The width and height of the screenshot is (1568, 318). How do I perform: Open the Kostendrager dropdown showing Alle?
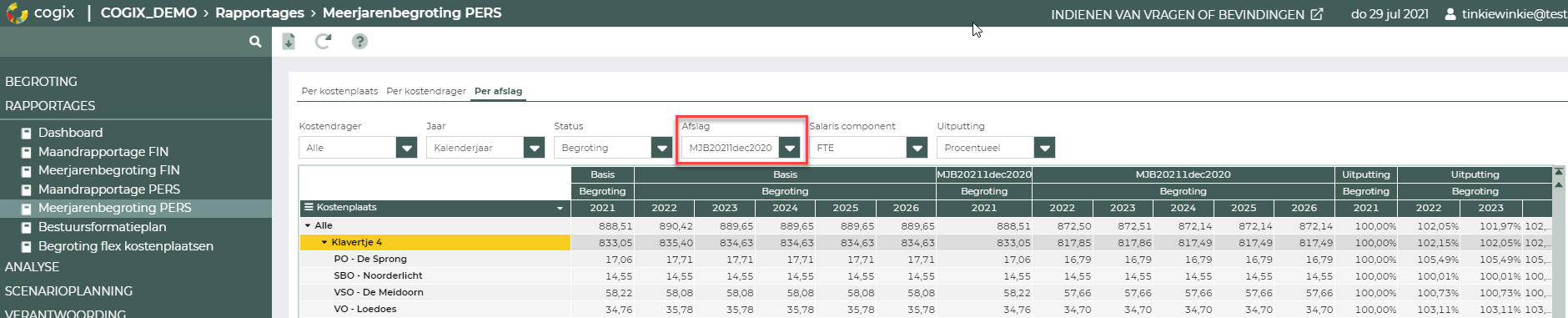pyautogui.click(x=358, y=148)
